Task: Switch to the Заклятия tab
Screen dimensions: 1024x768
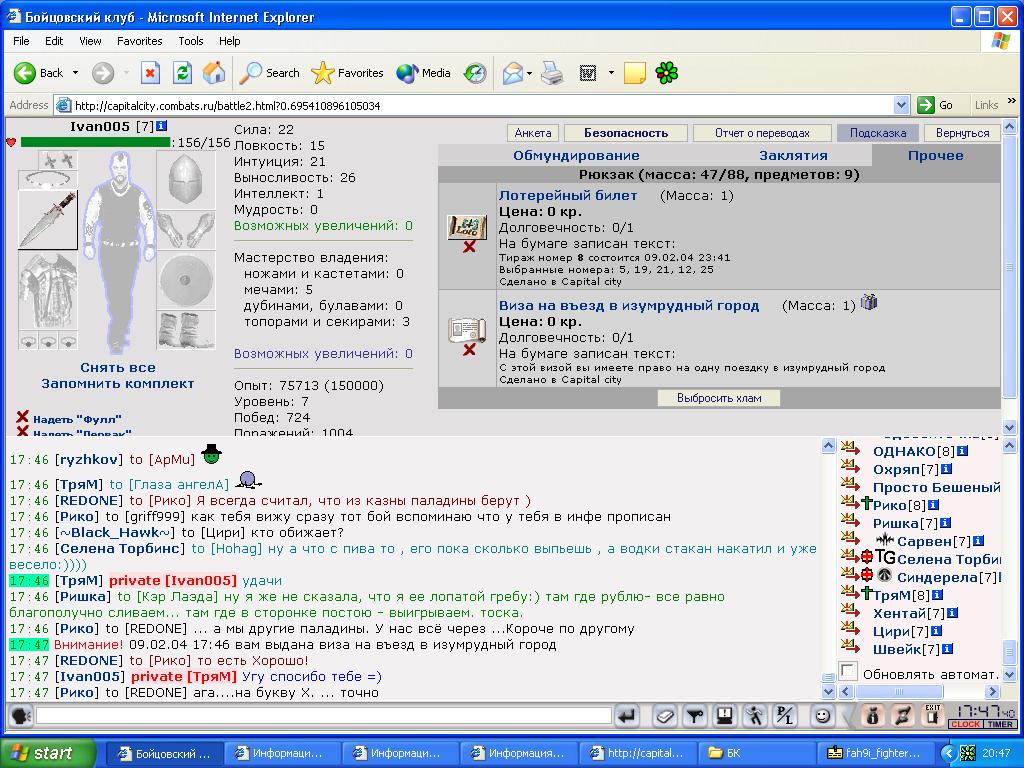Action: click(x=793, y=155)
